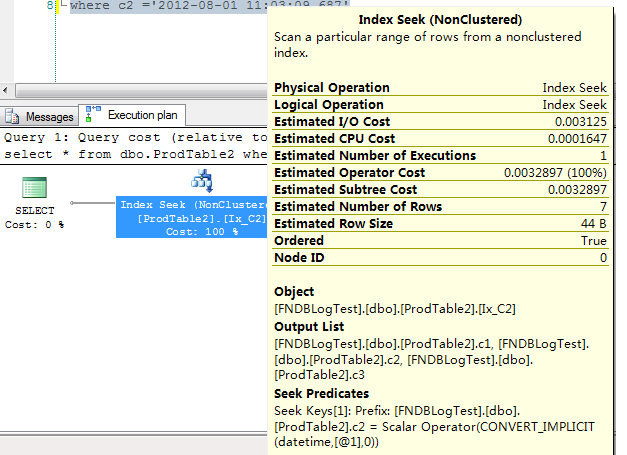Click line number 8 in the editor gutter
Screen dimensions: 627x455
50,5
